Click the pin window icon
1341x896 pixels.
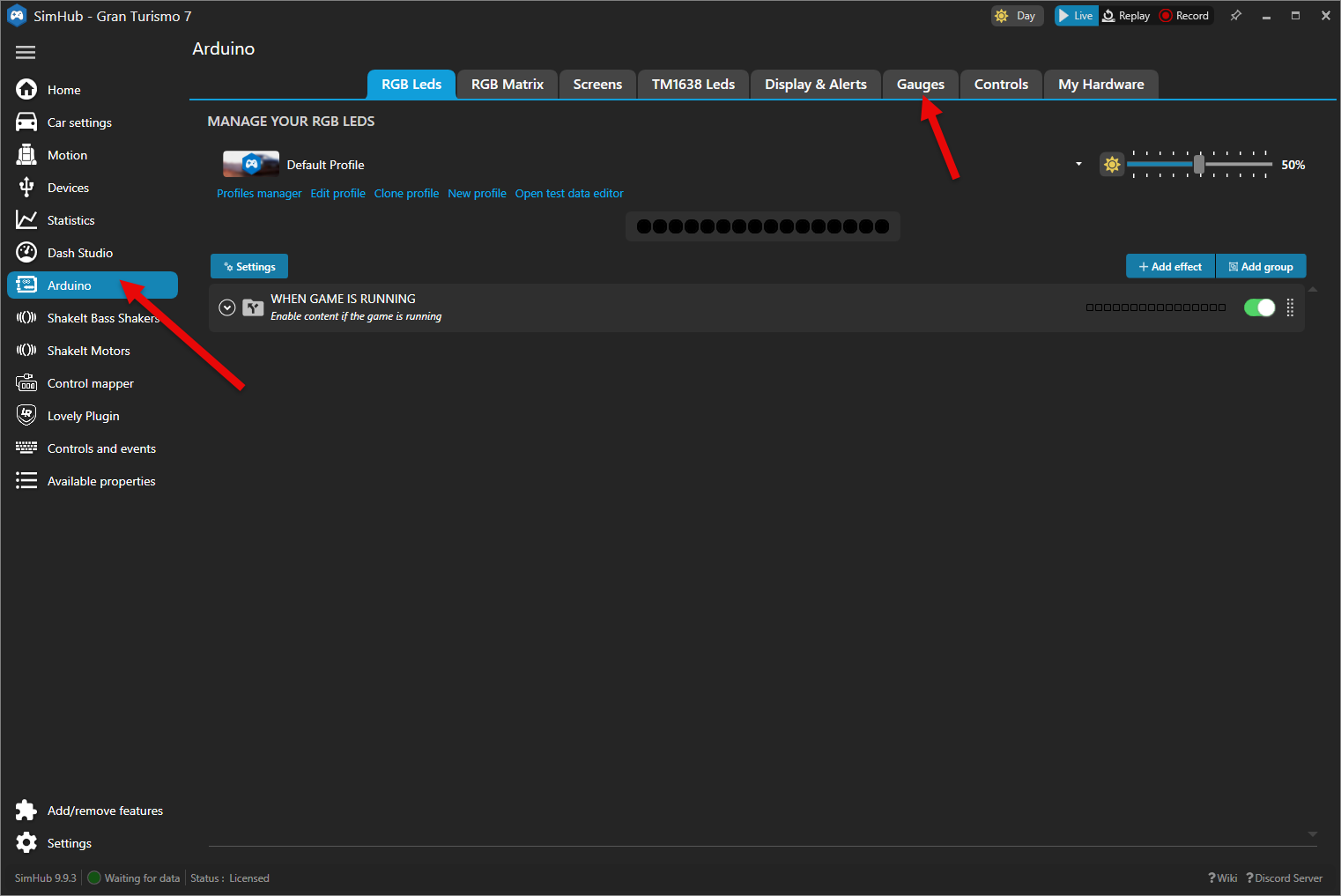point(1235,16)
